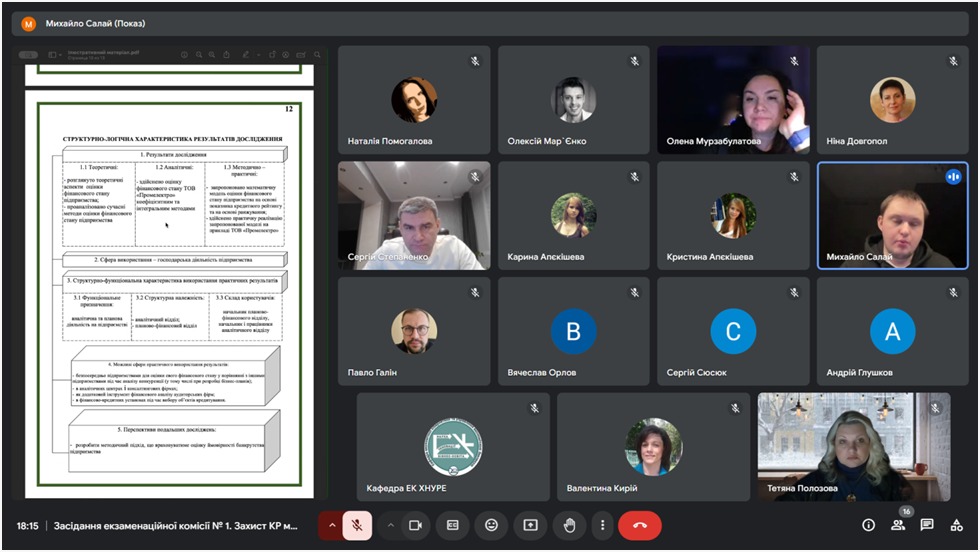
Task: Select the Сергій Степаненко video tile
Action: (x=414, y=215)
